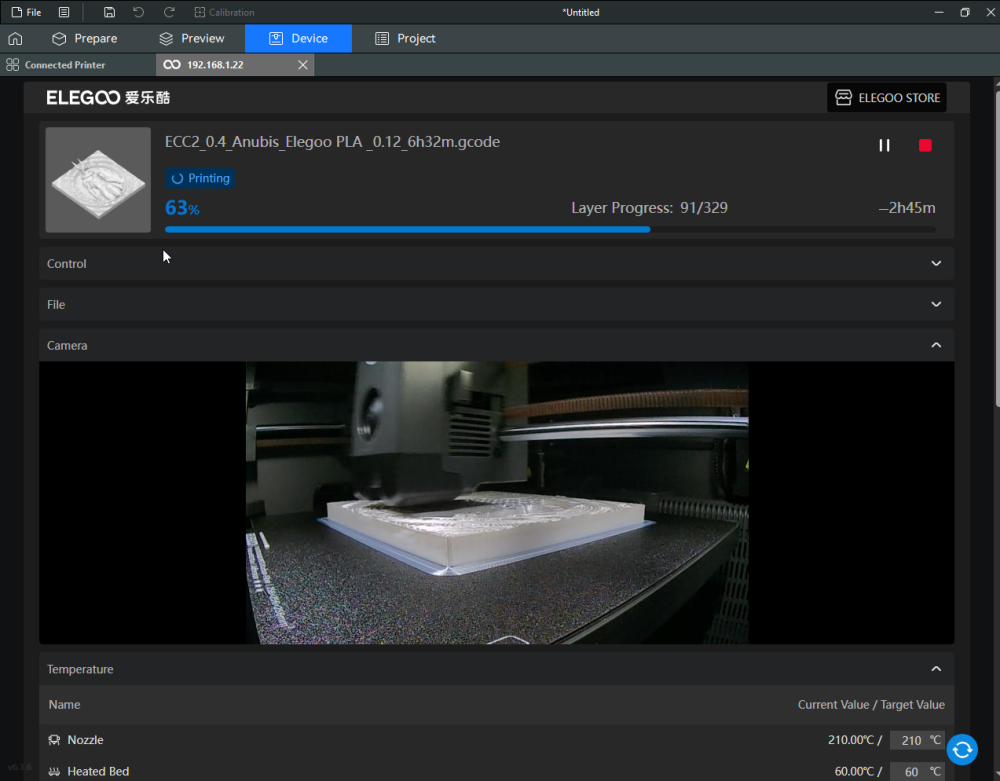Click the blue refresh sync button
The image size is (1000, 781).
961,749
